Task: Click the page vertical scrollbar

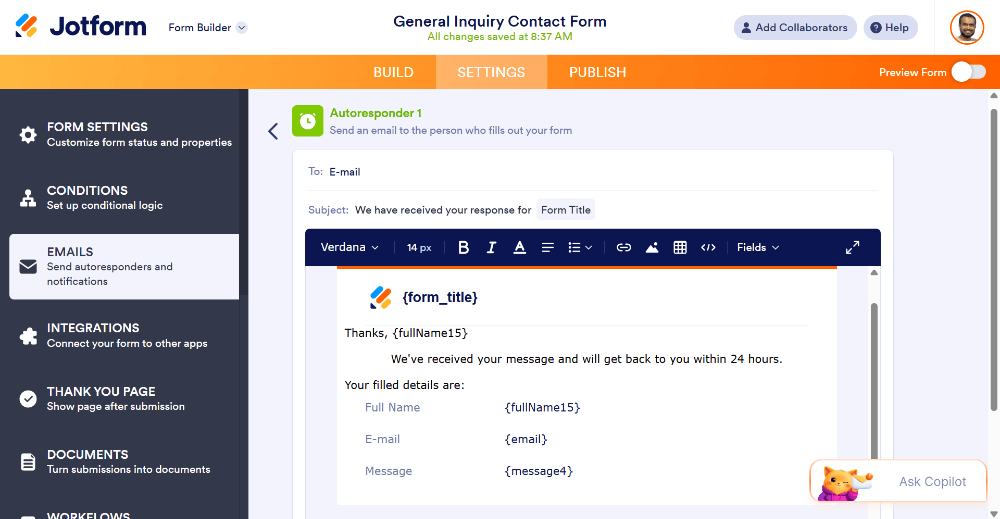Action: pos(994,258)
